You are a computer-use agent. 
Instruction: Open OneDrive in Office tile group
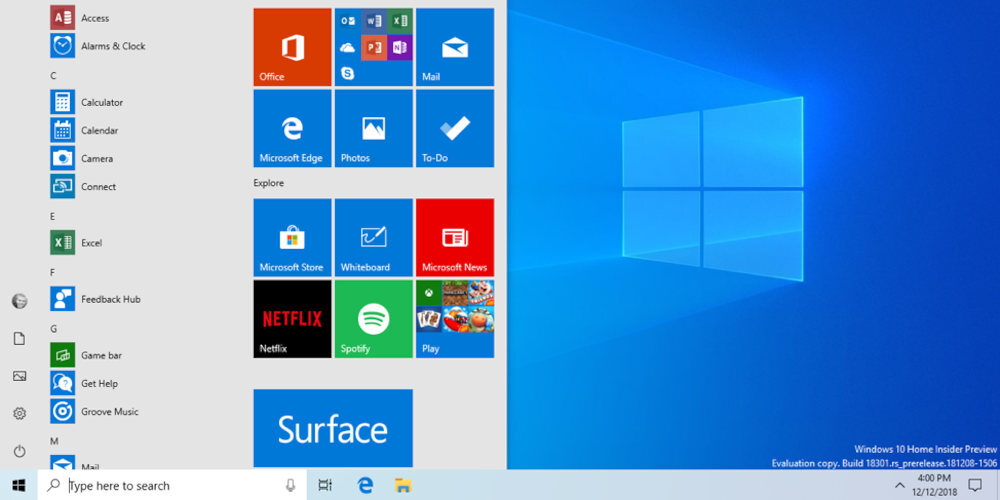[348, 47]
